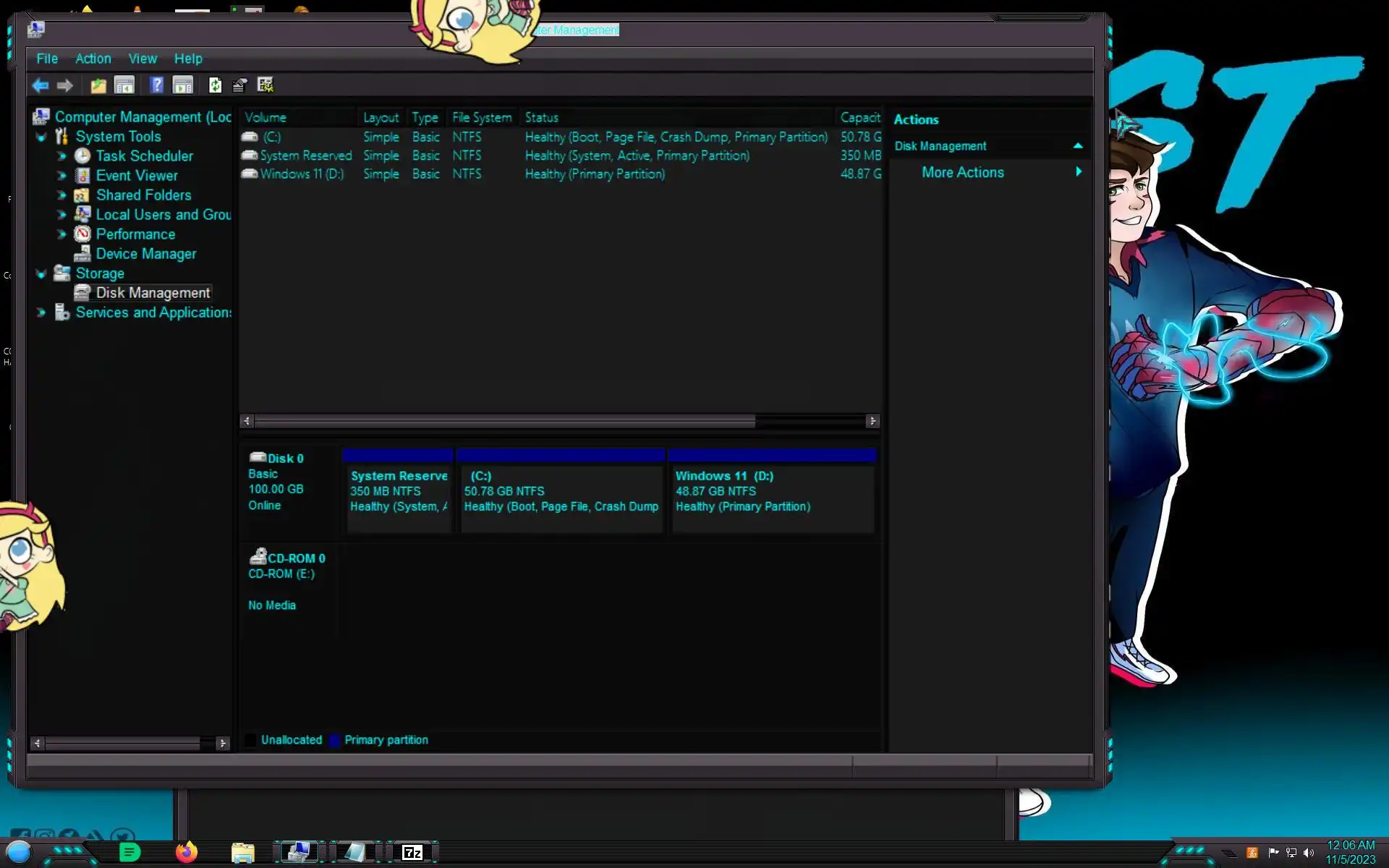1389x868 pixels.
Task: Open the Settings toolbar icon with yellow gear
Action: [x=266, y=85]
